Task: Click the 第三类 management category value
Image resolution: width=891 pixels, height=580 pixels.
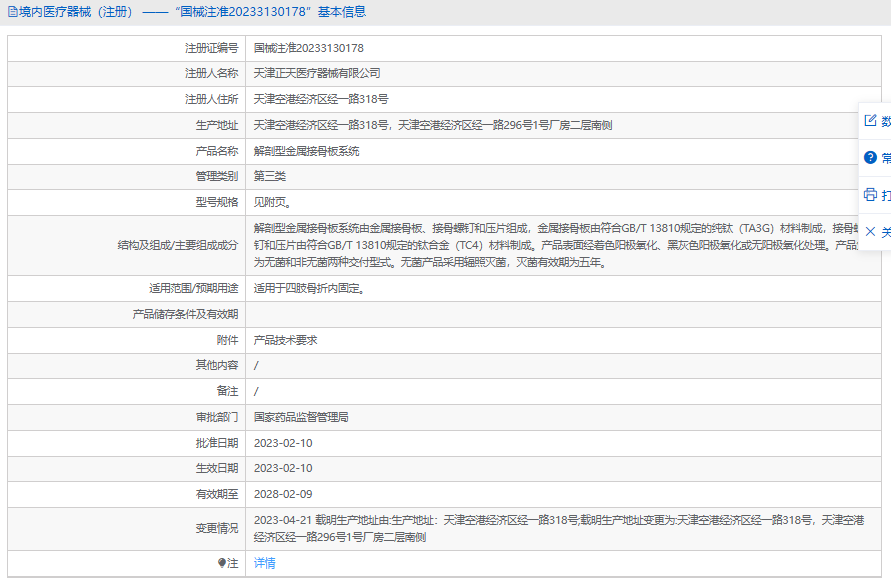Action: [x=270, y=177]
